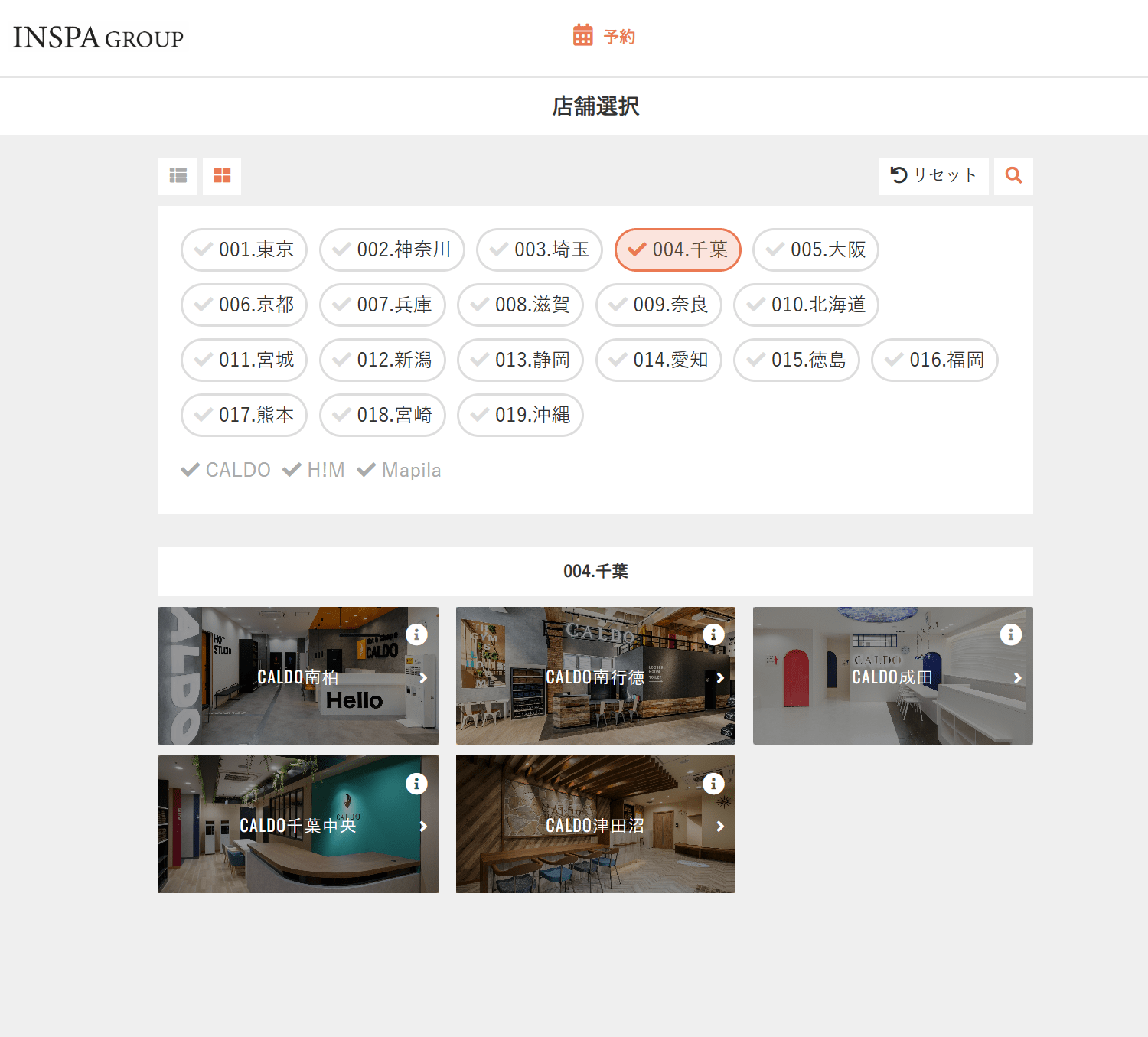This screenshot has width=1148, height=1037.
Task: Toggle the H!M brand filter
Action: (x=314, y=470)
